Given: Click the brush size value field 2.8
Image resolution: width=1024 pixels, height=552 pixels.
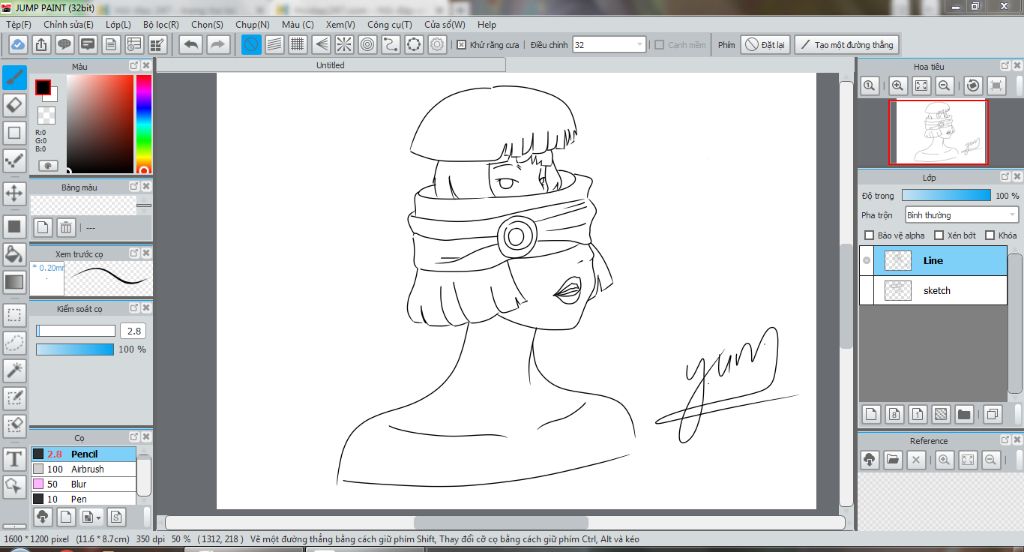Looking at the screenshot, I should pyautogui.click(x=134, y=331).
